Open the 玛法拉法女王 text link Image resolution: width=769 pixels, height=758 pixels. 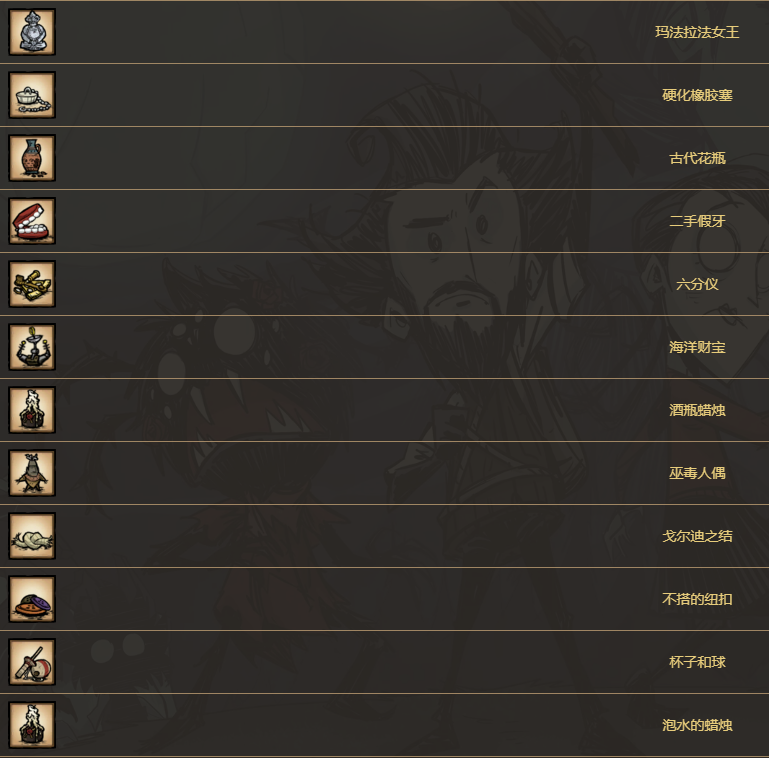(697, 32)
